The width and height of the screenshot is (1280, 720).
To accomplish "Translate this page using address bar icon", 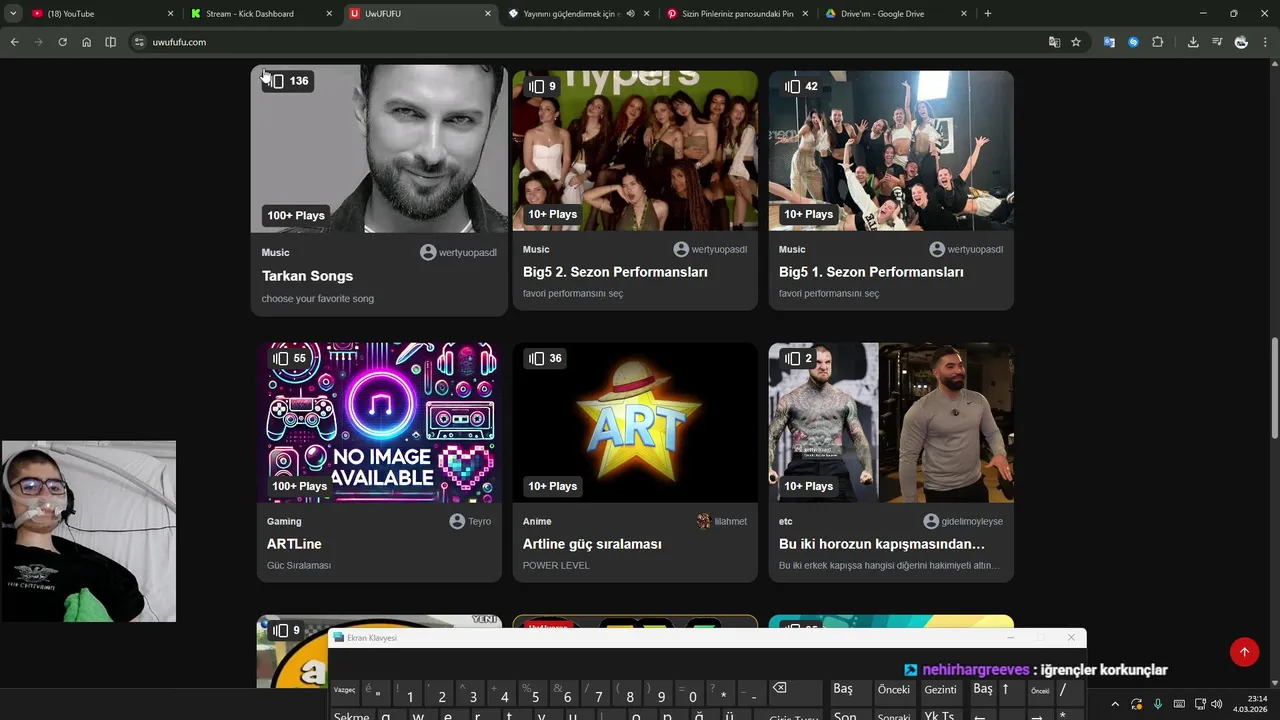I will [x=1054, y=42].
